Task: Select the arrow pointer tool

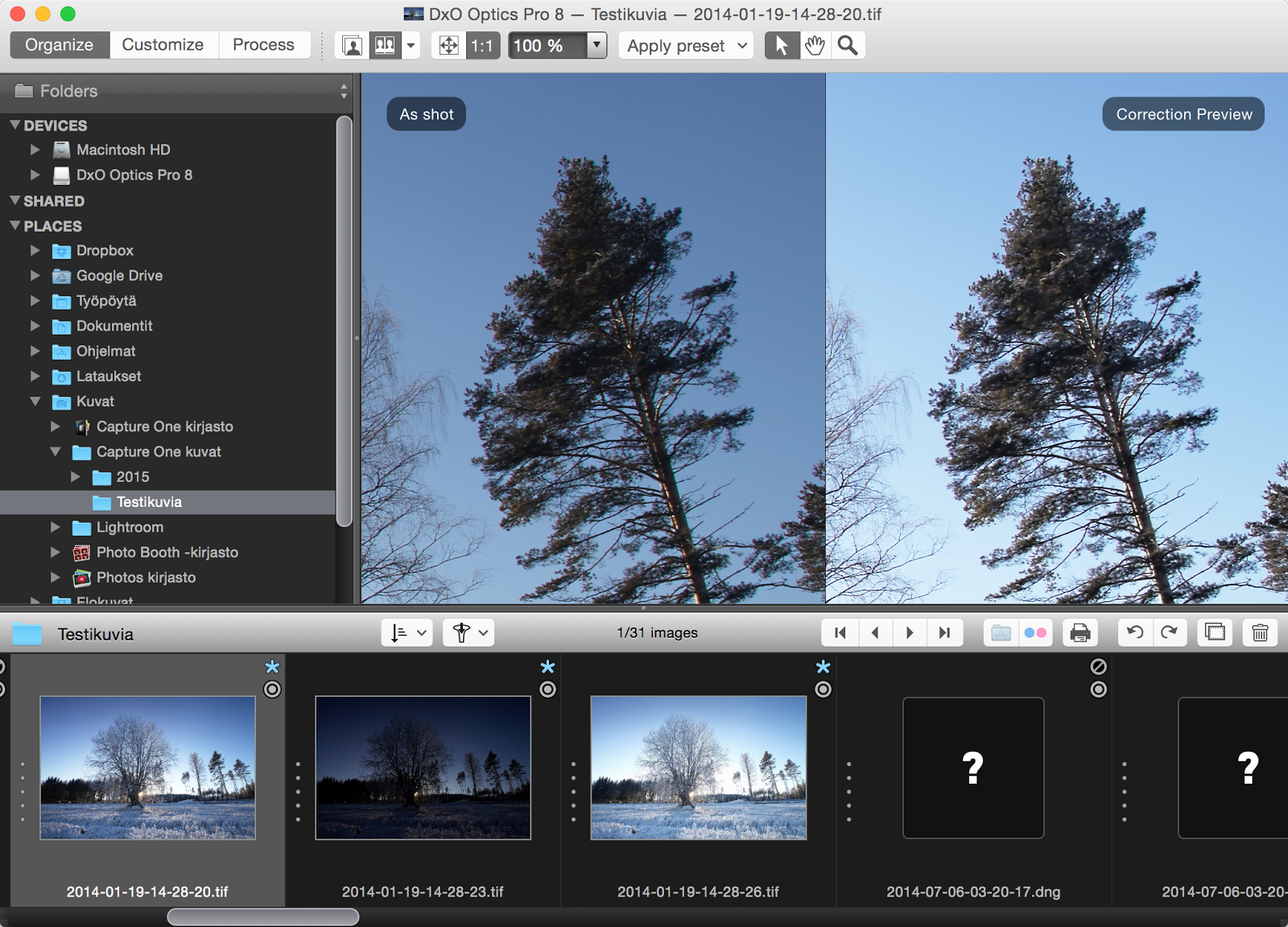Action: tap(782, 45)
